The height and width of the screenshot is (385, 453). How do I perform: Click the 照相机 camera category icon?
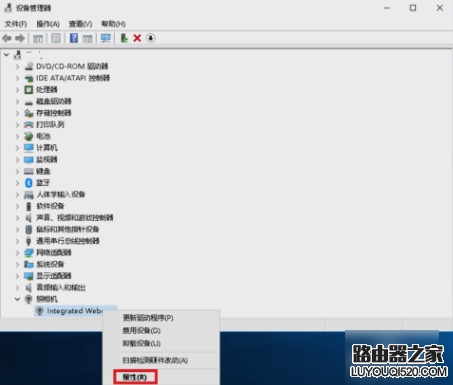29,299
